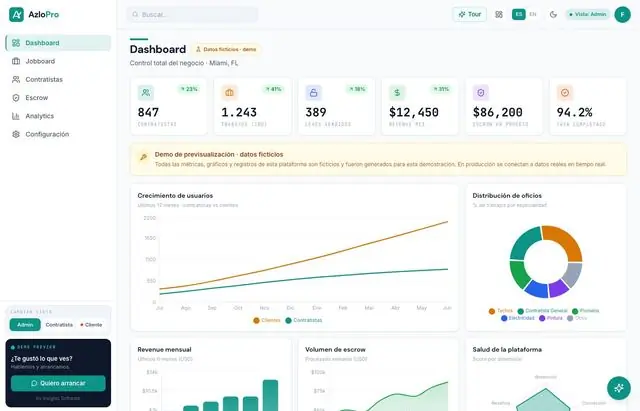The width and height of the screenshot is (640, 411).
Task: Open the Dashboard sidebar item
Action: point(58,43)
